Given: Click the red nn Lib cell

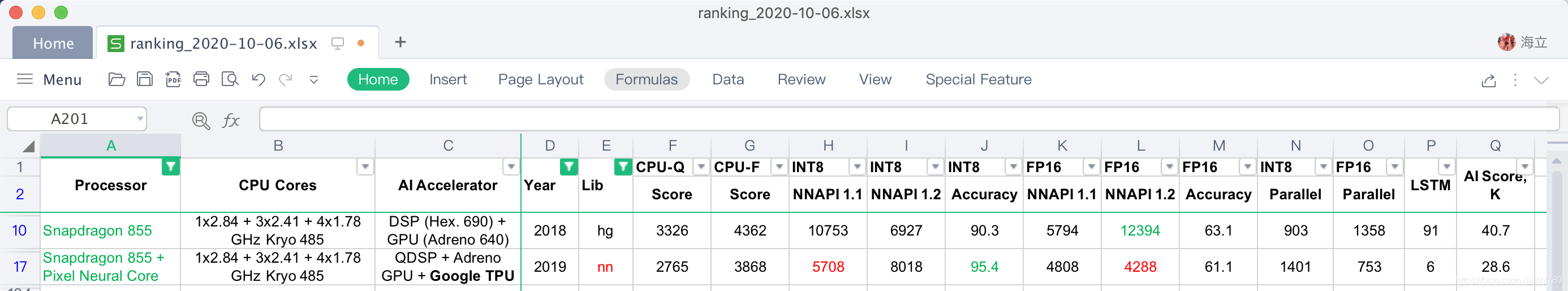Looking at the screenshot, I should (605, 267).
